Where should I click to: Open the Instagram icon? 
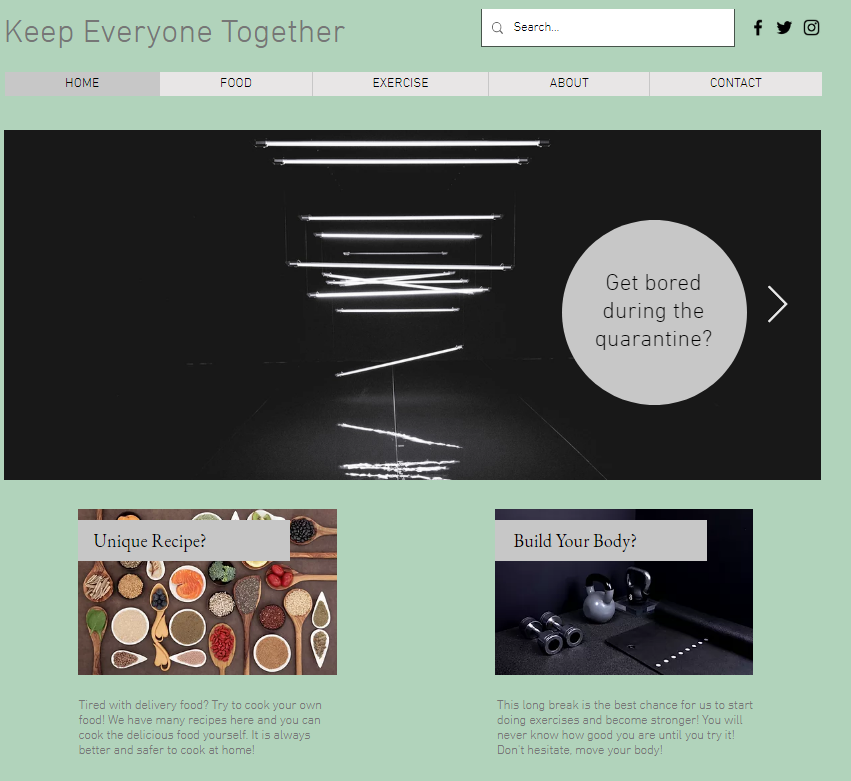(x=811, y=27)
